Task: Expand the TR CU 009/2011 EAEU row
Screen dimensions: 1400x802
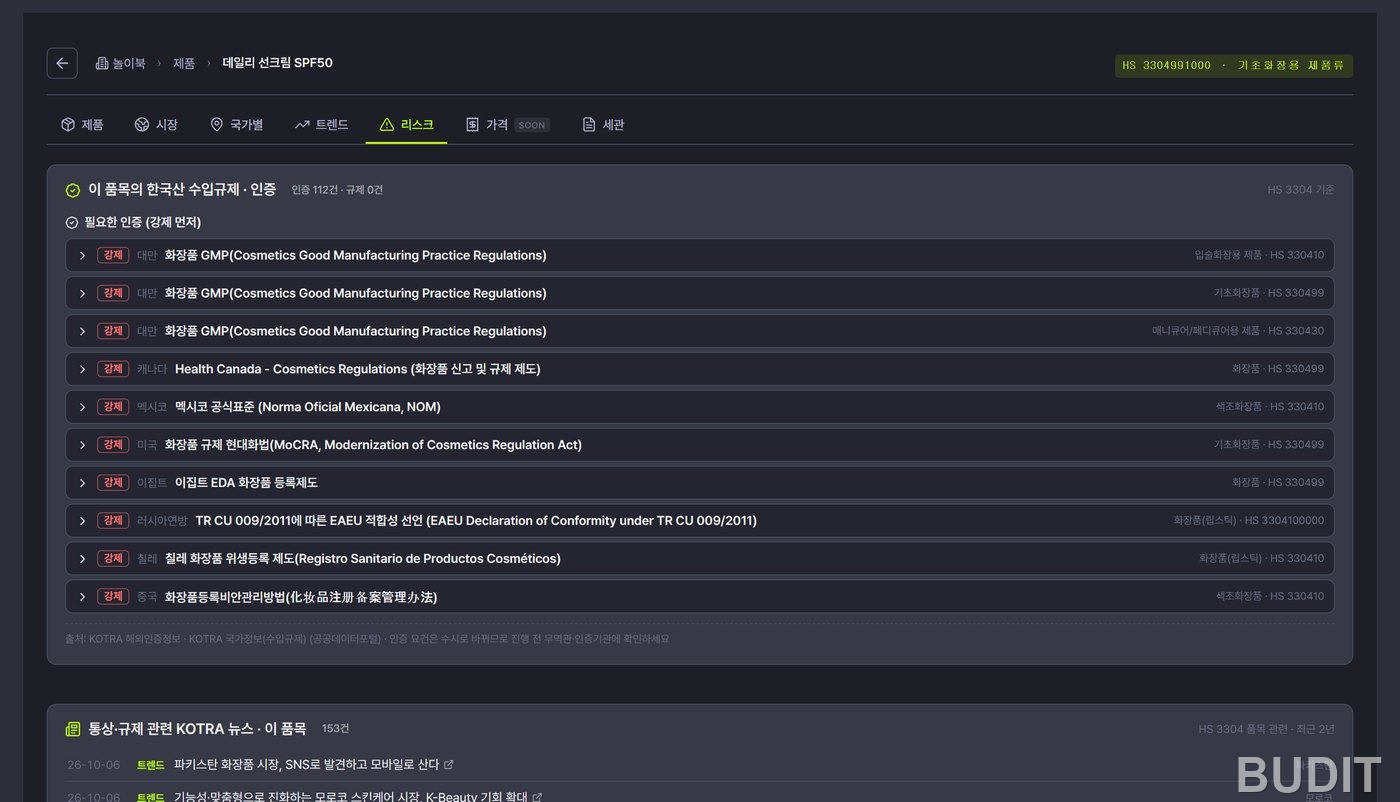Action: coord(699,521)
